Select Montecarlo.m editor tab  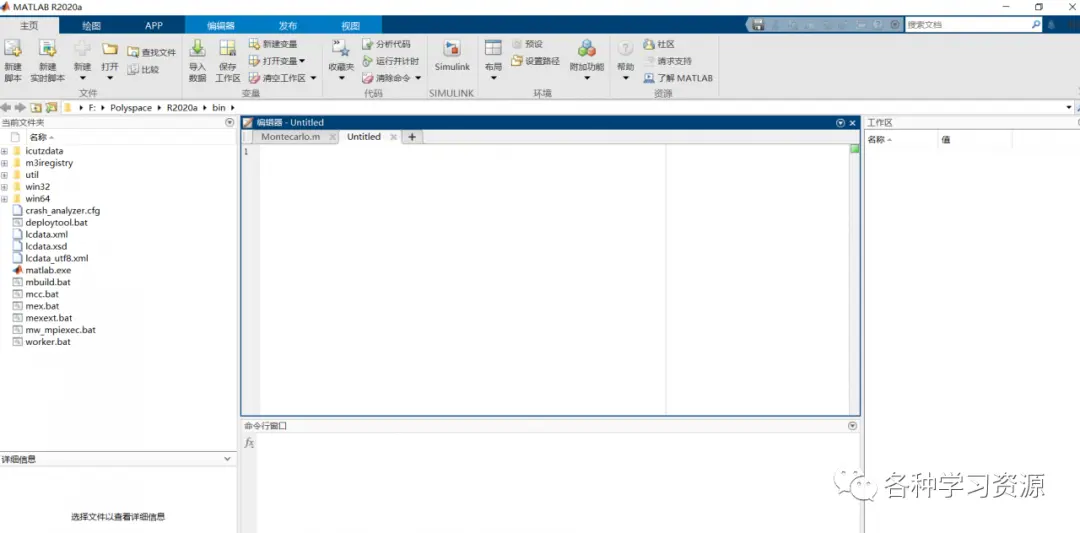coord(290,137)
